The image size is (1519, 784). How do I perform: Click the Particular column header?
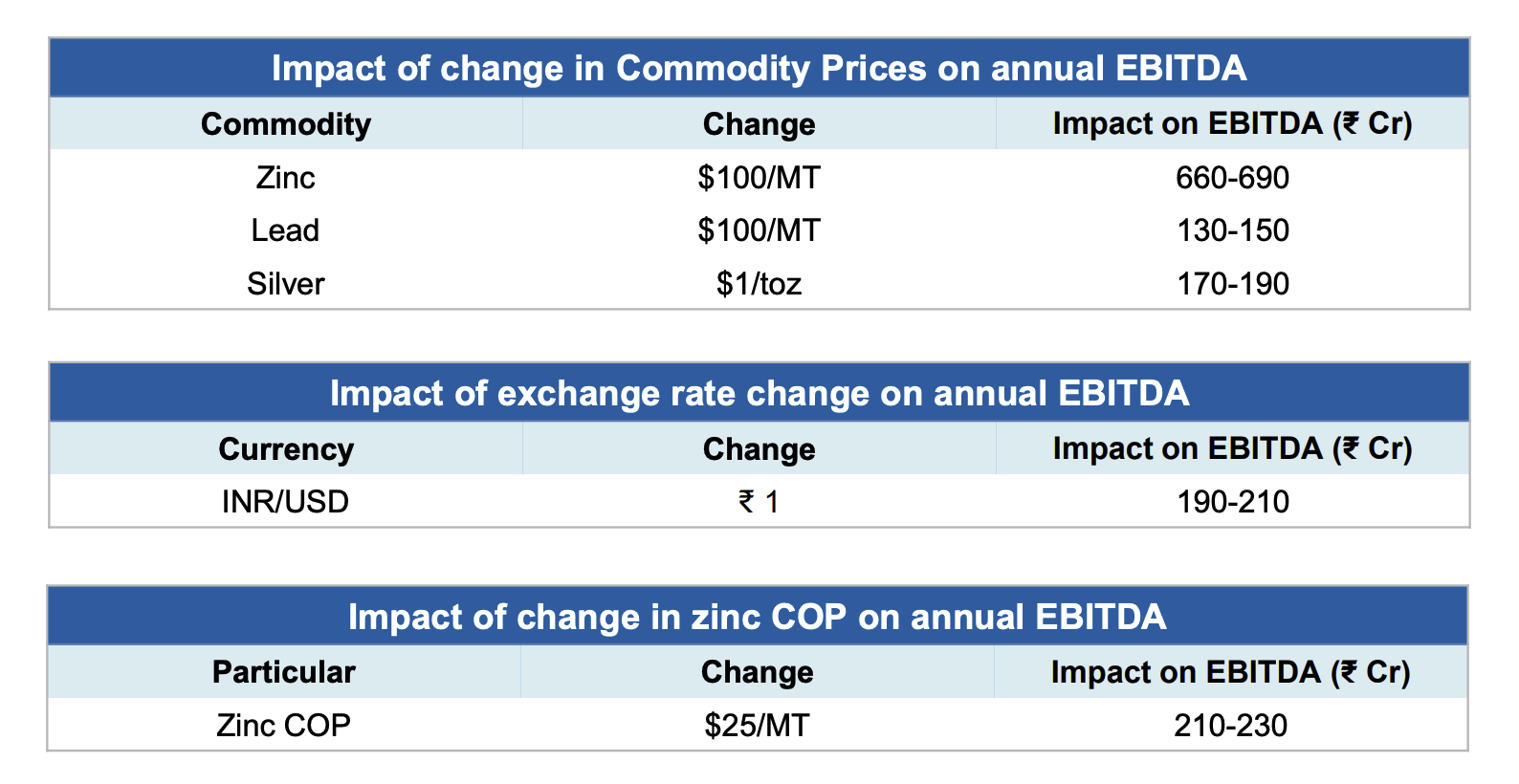coord(283,672)
